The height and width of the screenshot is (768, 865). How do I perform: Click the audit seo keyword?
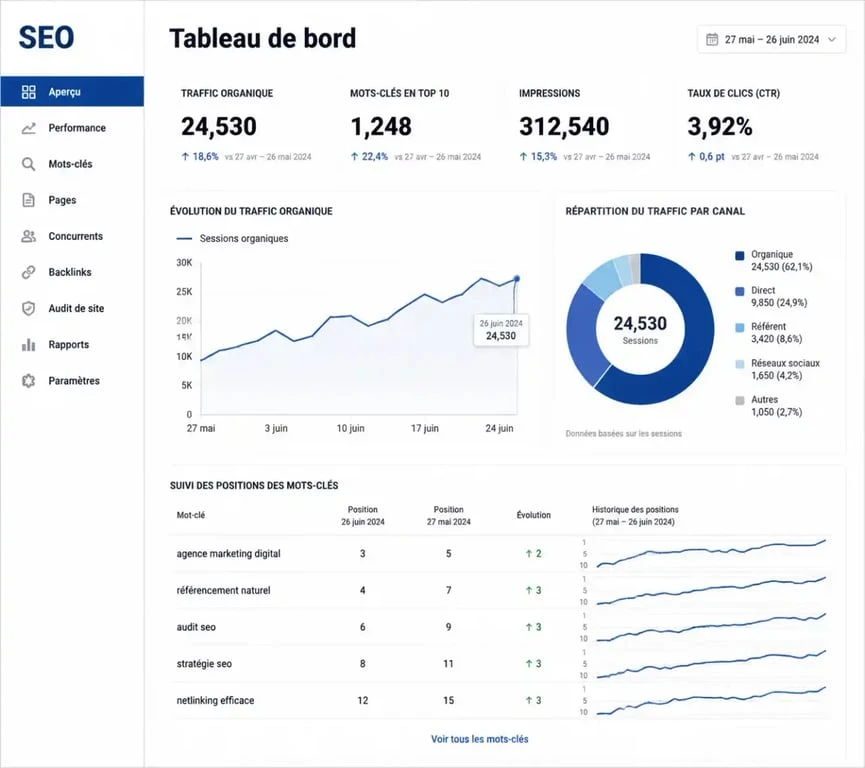(196, 627)
